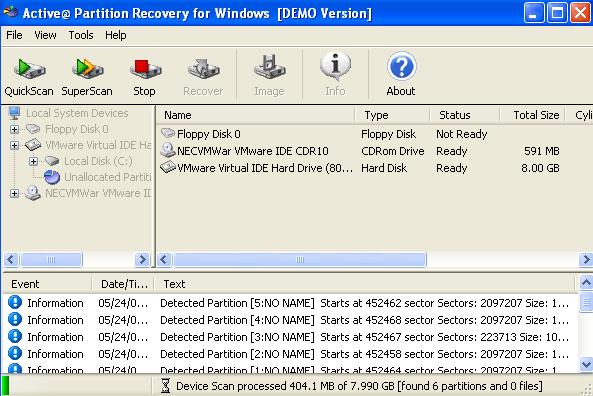Image resolution: width=593 pixels, height=396 pixels.
Task: Sort device list by Type column
Action: coord(393,115)
